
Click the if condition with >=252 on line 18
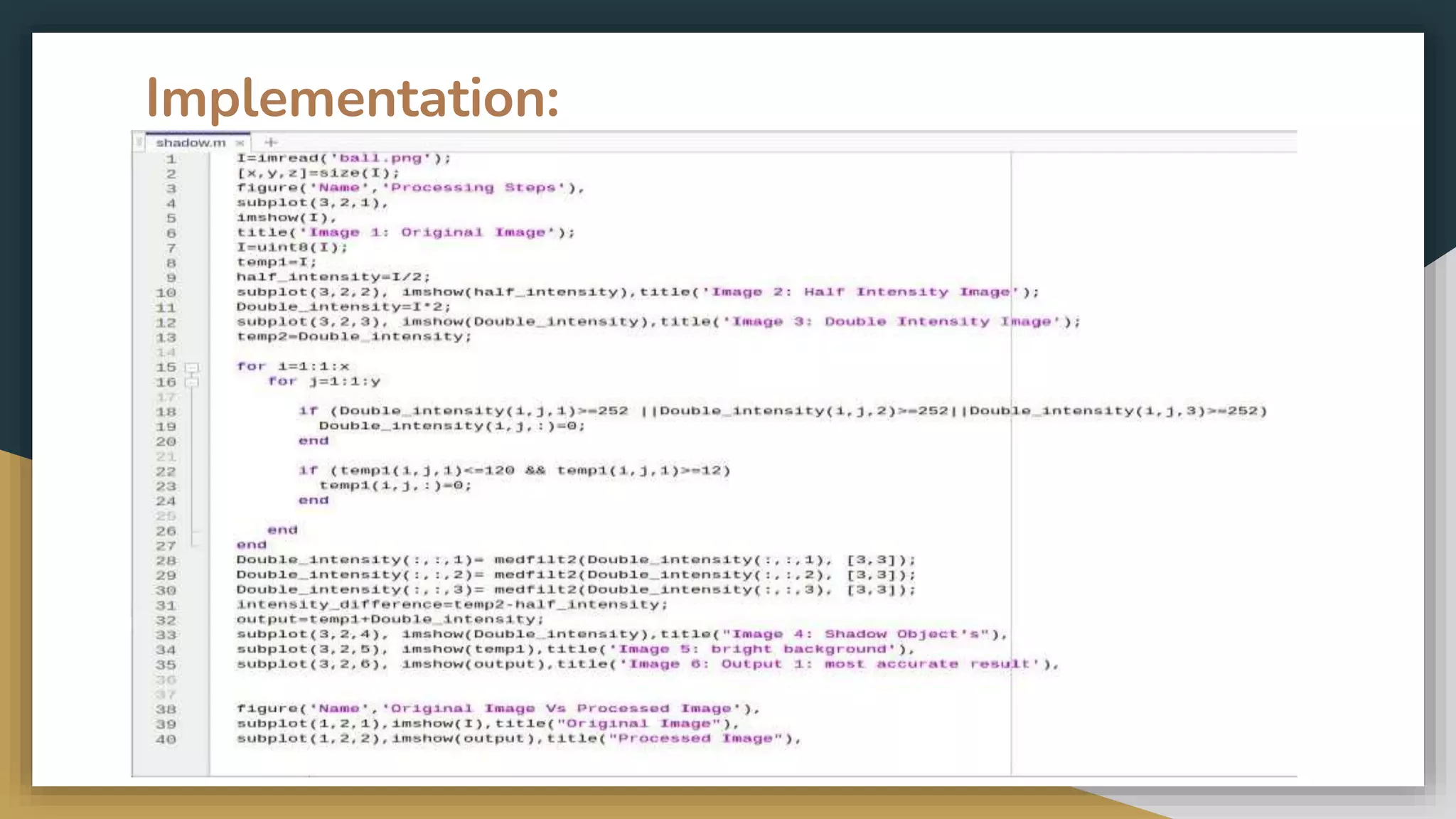[783, 411]
